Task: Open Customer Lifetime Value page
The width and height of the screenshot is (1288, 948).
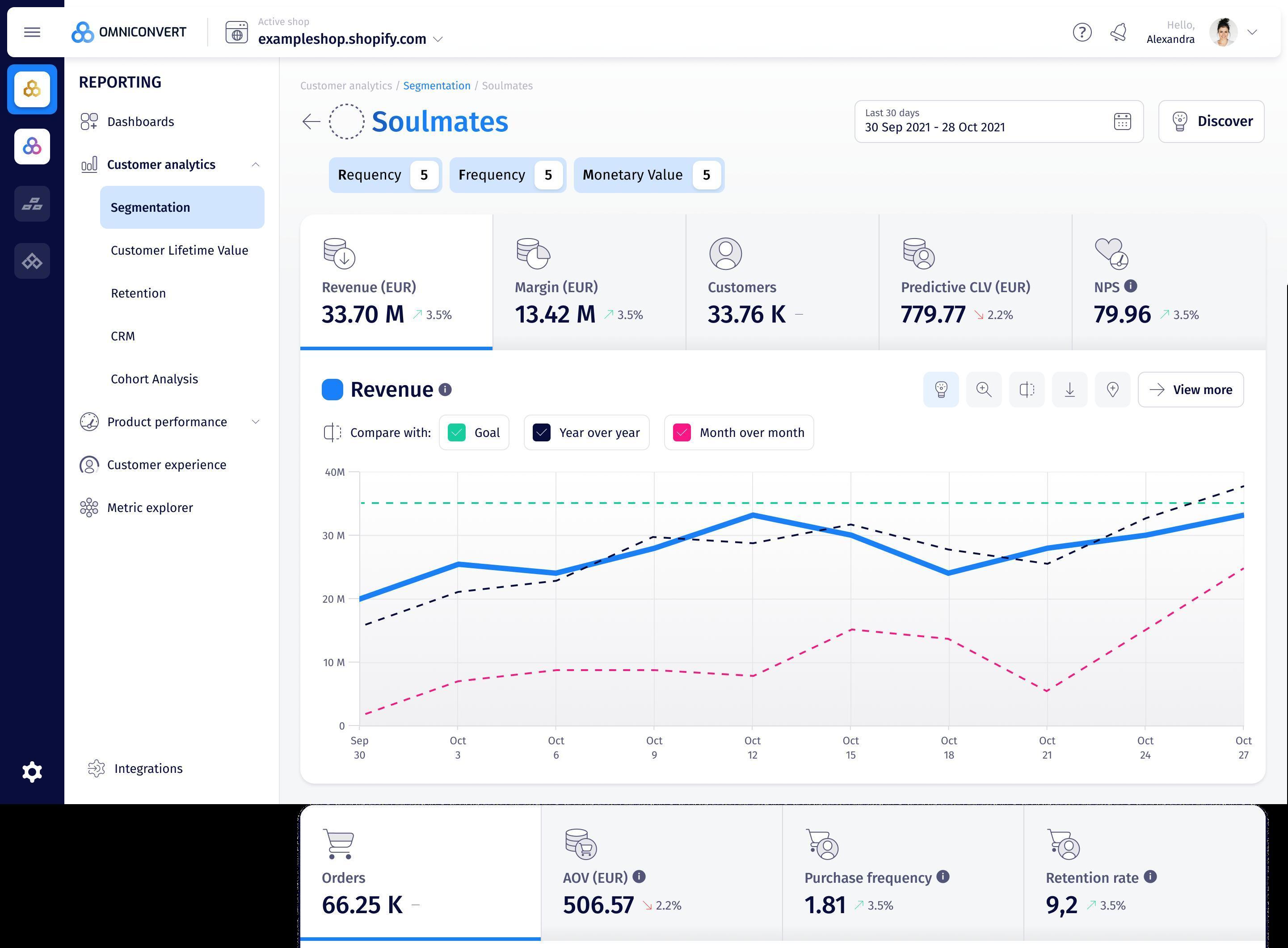Action: [180, 250]
